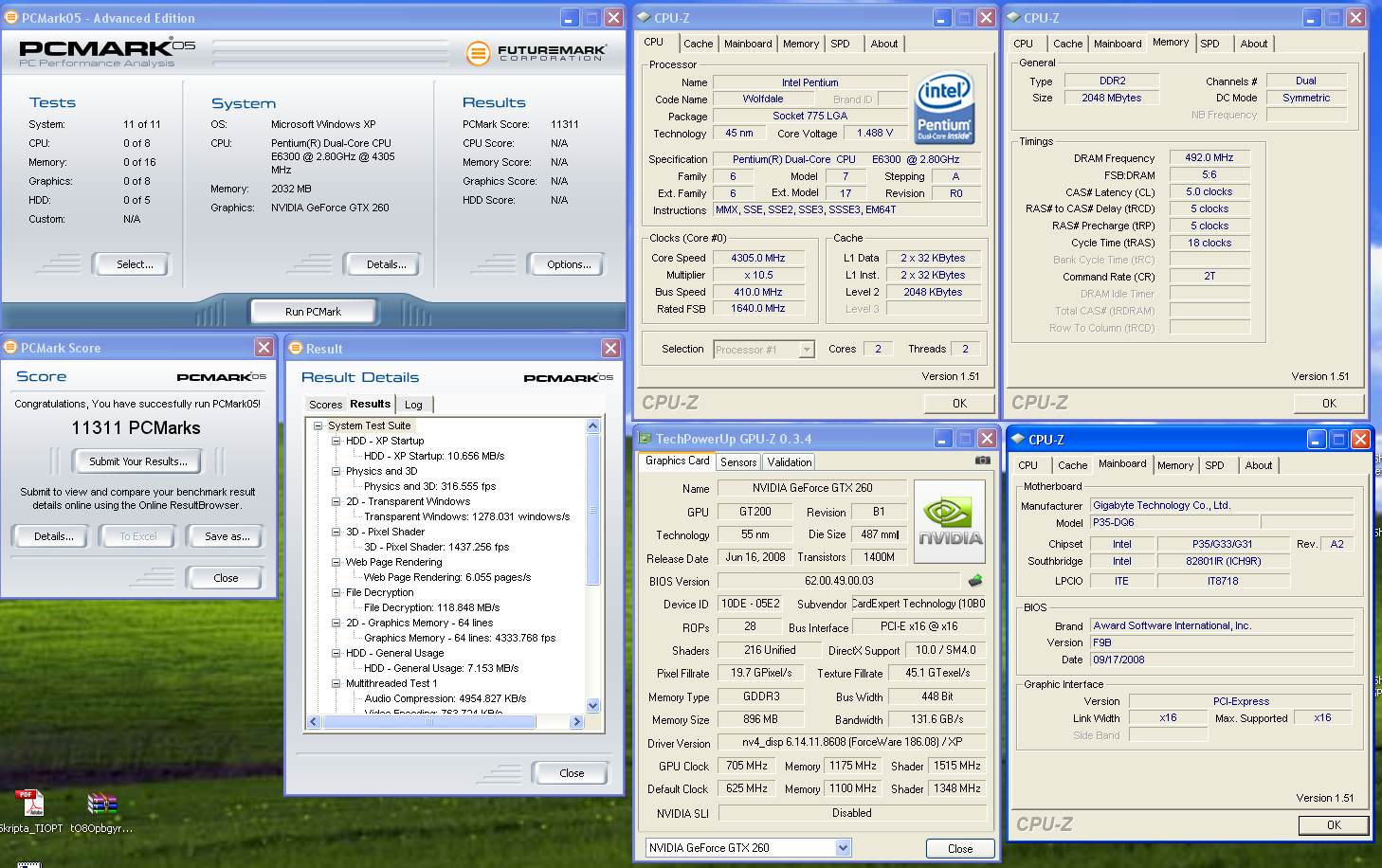Click the Run PCMark button
Image resolution: width=1382 pixels, height=868 pixels.
(x=313, y=312)
